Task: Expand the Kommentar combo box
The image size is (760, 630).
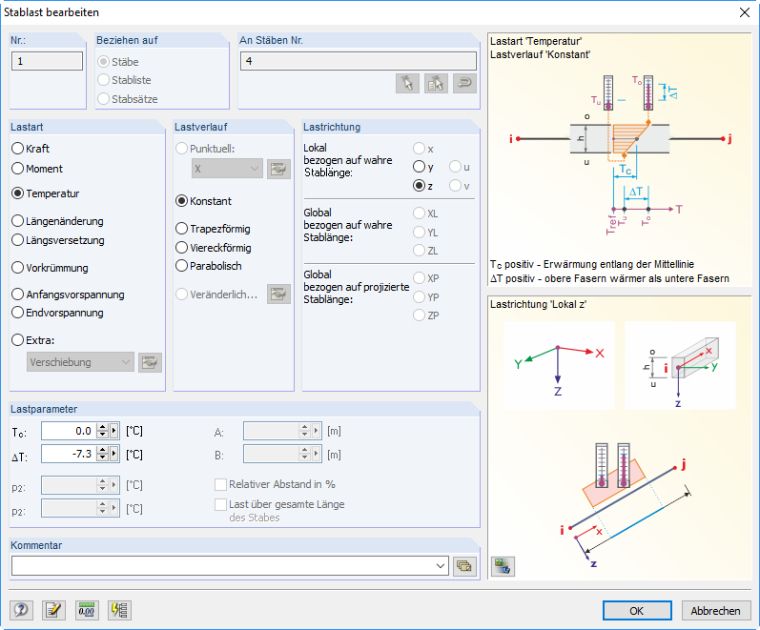Action: click(440, 566)
